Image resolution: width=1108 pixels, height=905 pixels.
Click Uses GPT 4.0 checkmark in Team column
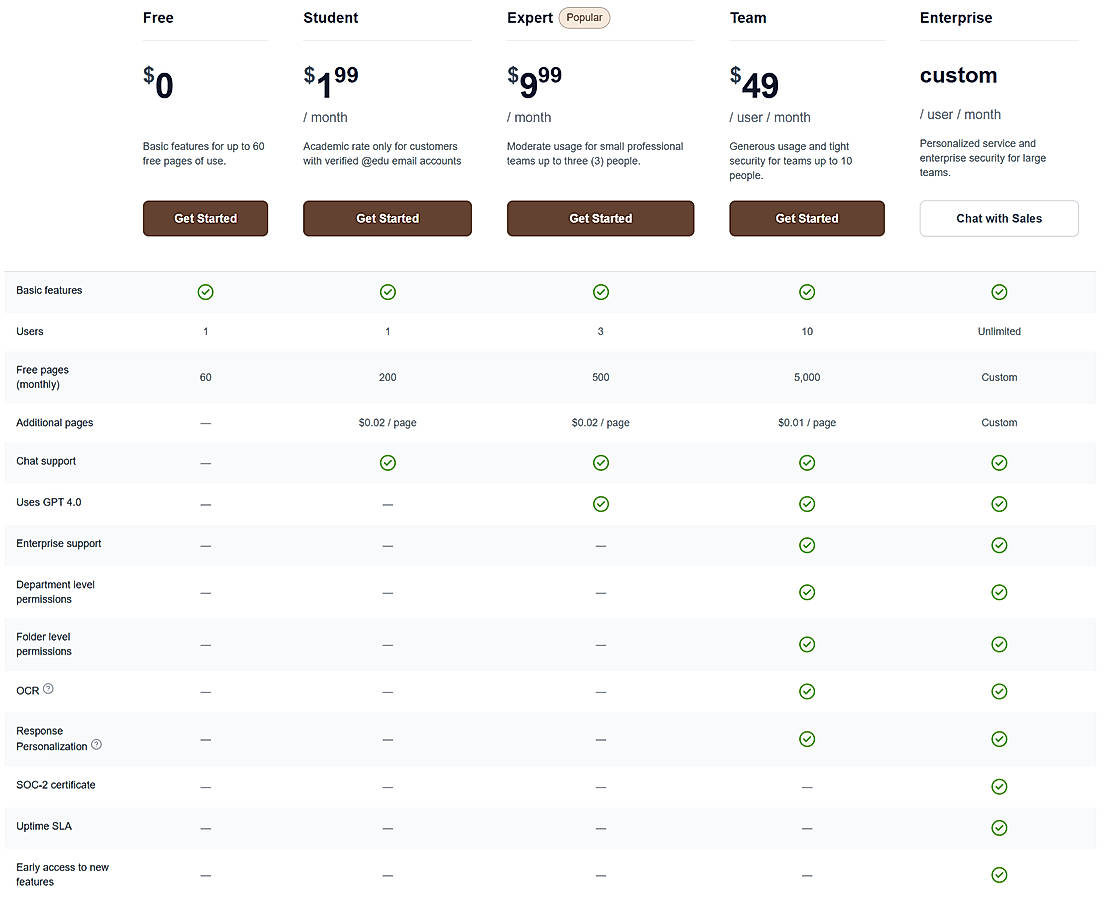807,504
